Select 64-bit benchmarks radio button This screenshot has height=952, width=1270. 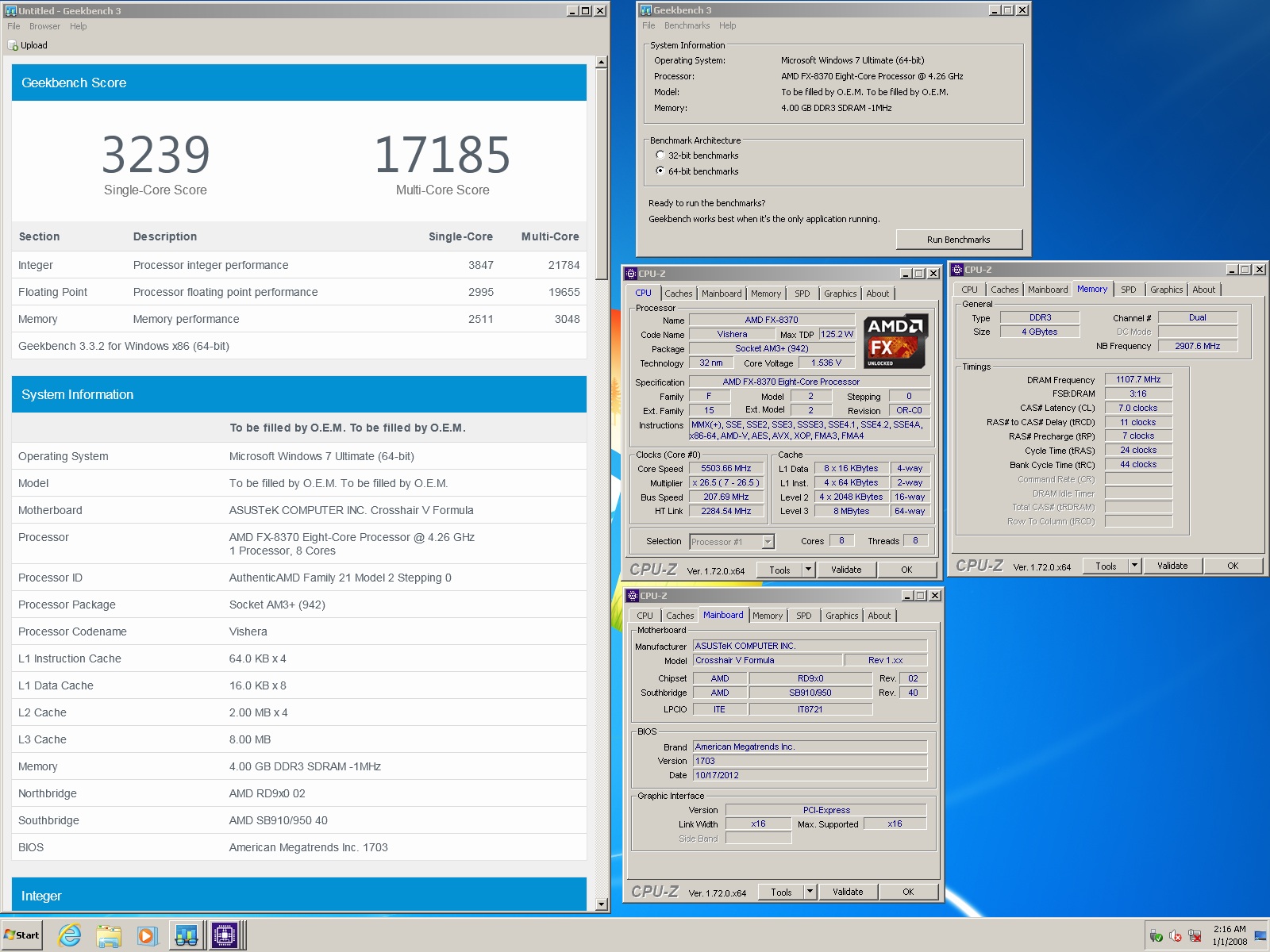[x=660, y=171]
